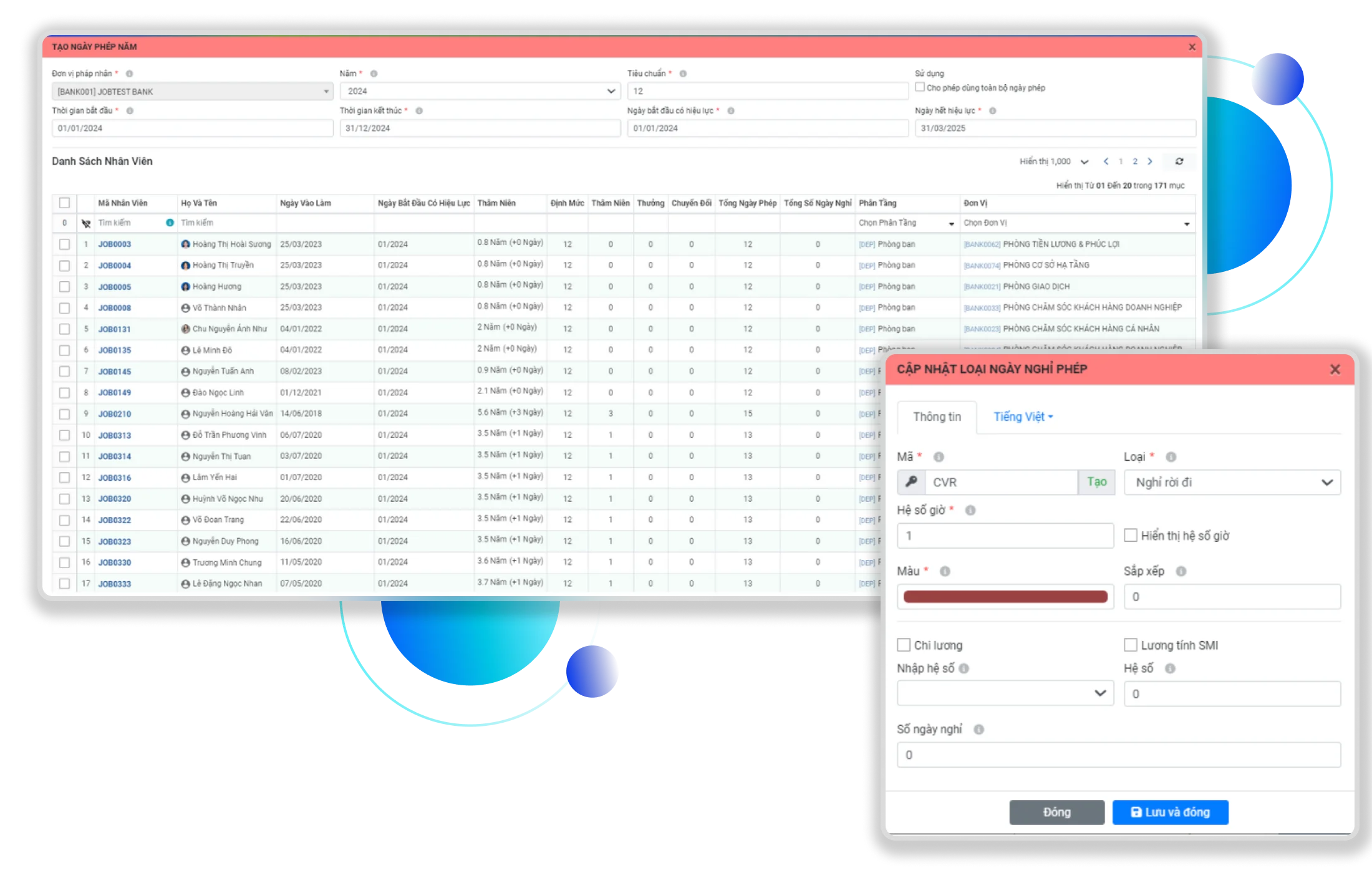Open the Tiếng Việt language dropdown tab
The image size is (1372, 873).
tap(1023, 417)
